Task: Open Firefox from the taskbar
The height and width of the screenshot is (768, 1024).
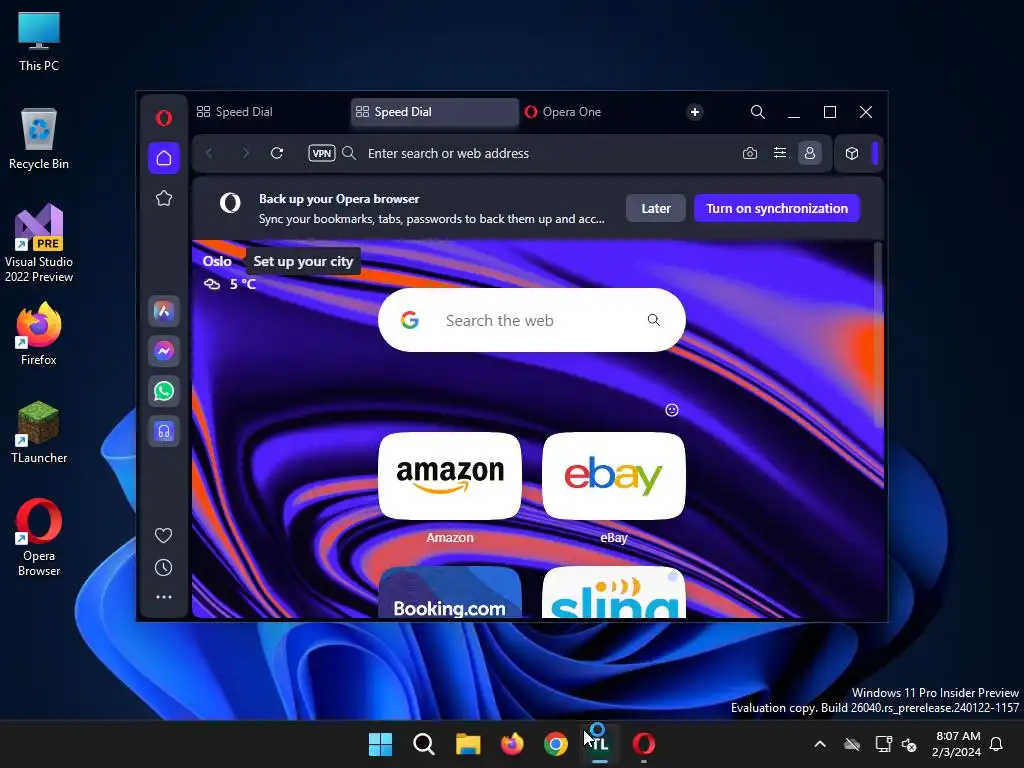Action: click(512, 744)
